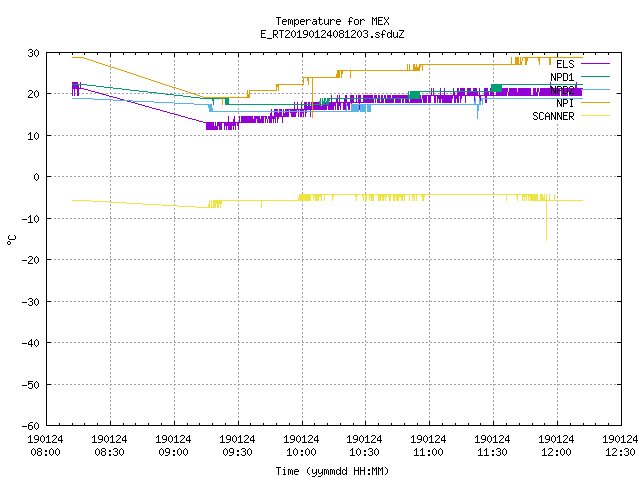Click the y-axis label -30
Viewport: 640px width, 480px height.
click(x=30, y=302)
